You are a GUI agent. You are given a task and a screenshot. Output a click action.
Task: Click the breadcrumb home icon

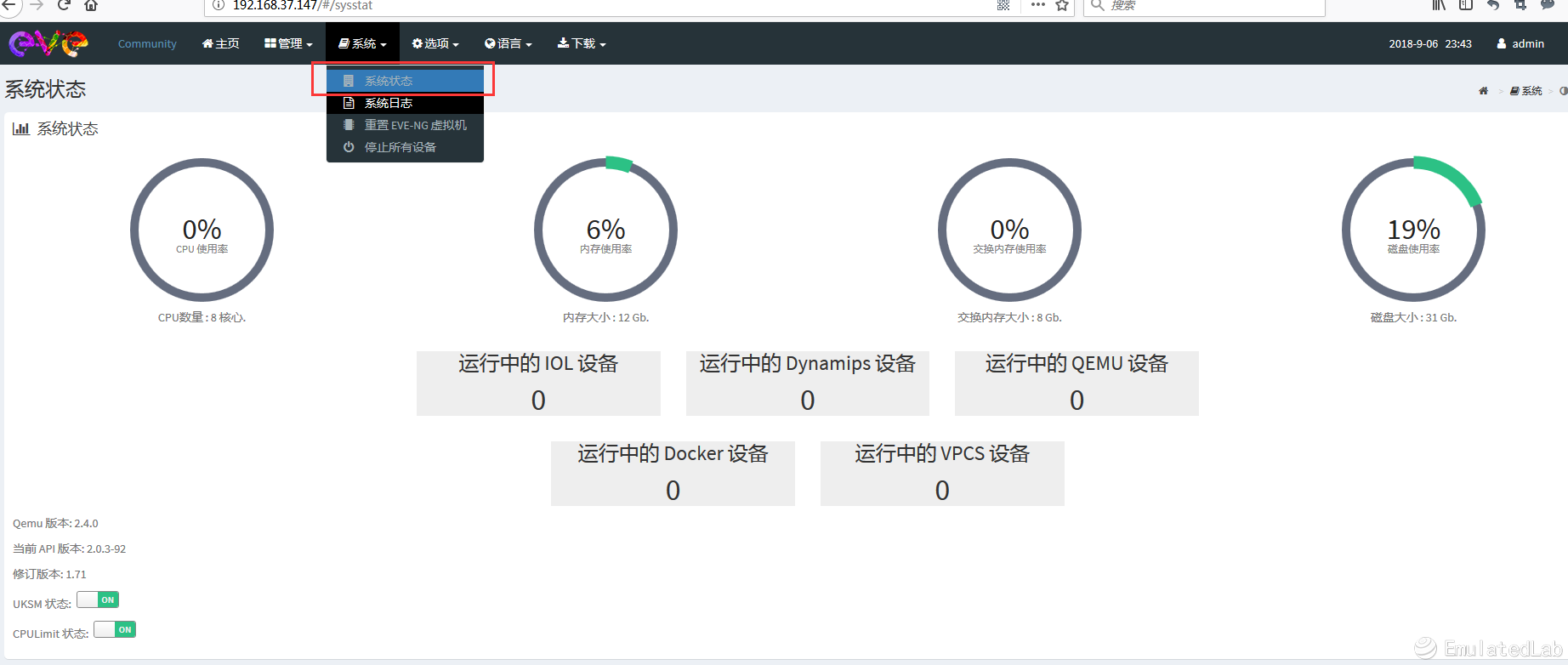tap(1483, 91)
